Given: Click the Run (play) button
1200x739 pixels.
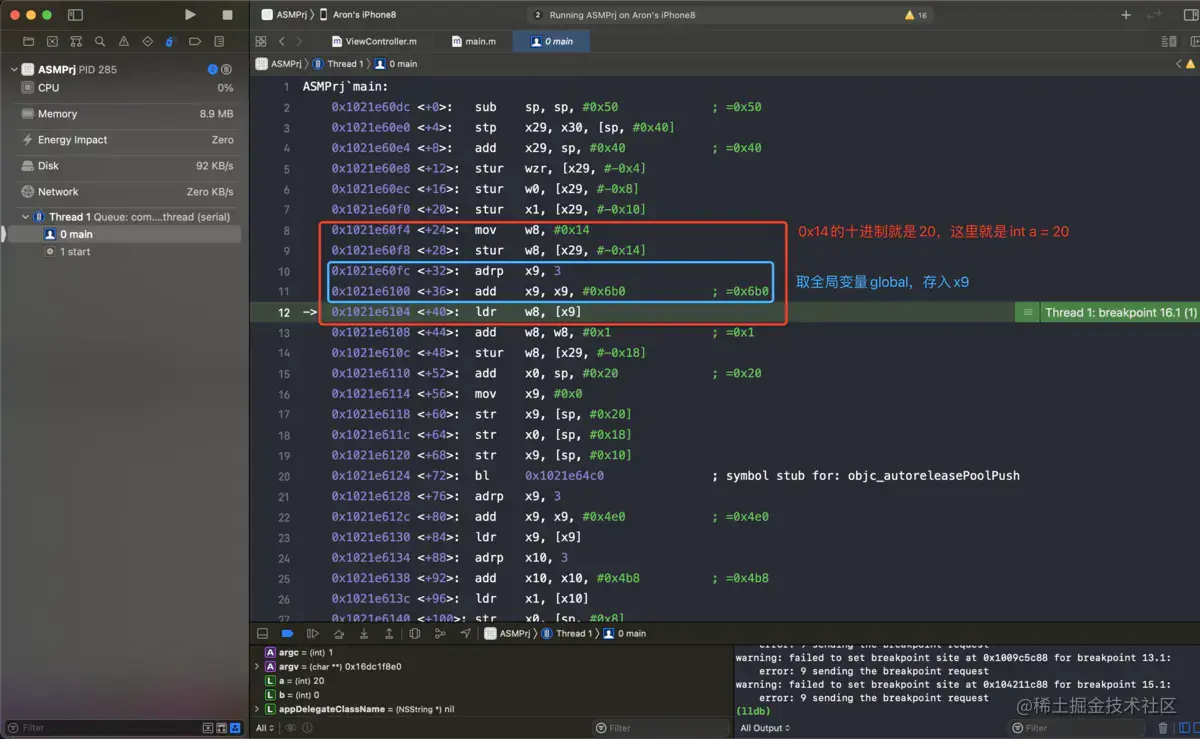Looking at the screenshot, I should (190, 15).
